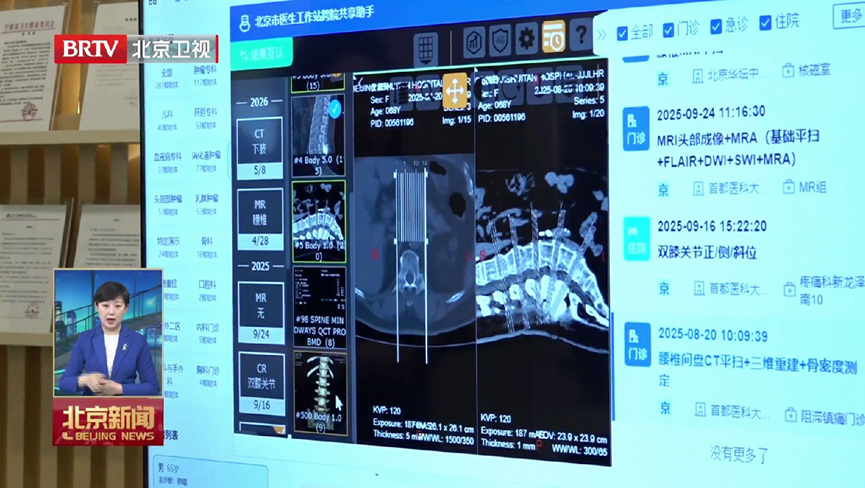
Task: Select the CR 双膝关节 9/16 study
Action: (x=261, y=383)
